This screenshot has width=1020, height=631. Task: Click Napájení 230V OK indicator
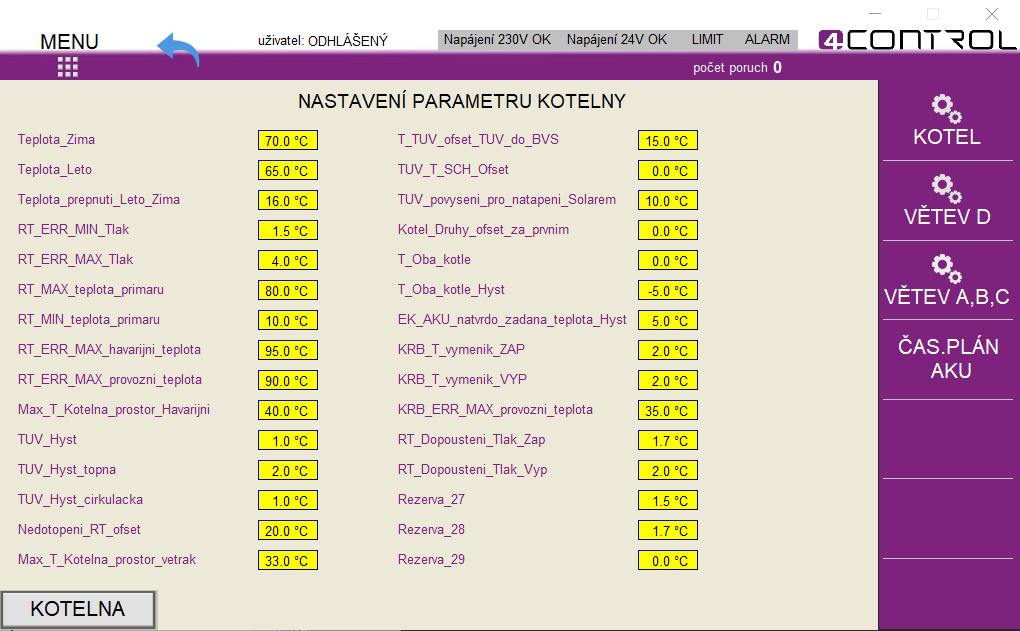point(497,40)
